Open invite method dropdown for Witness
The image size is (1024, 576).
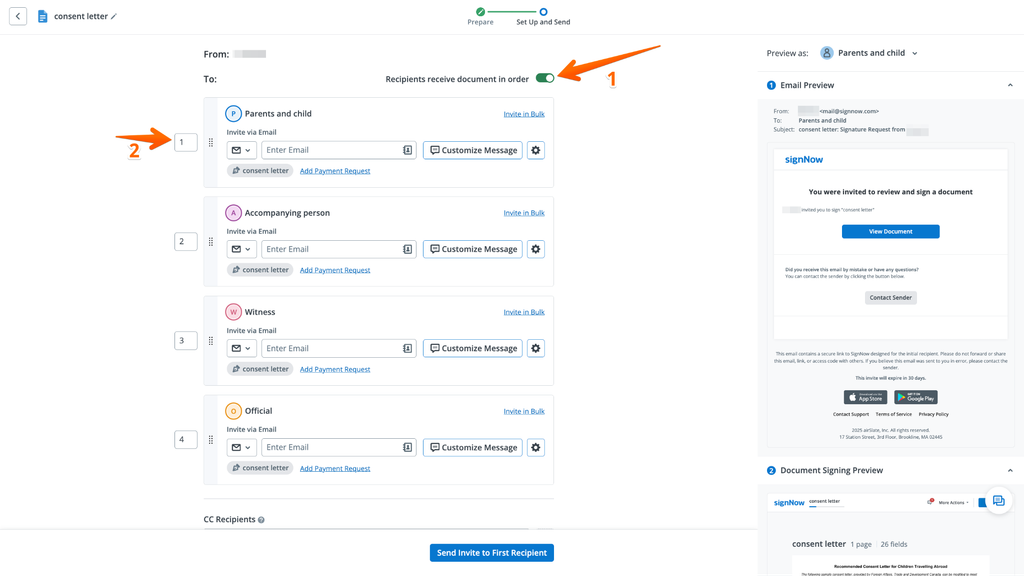coord(241,349)
